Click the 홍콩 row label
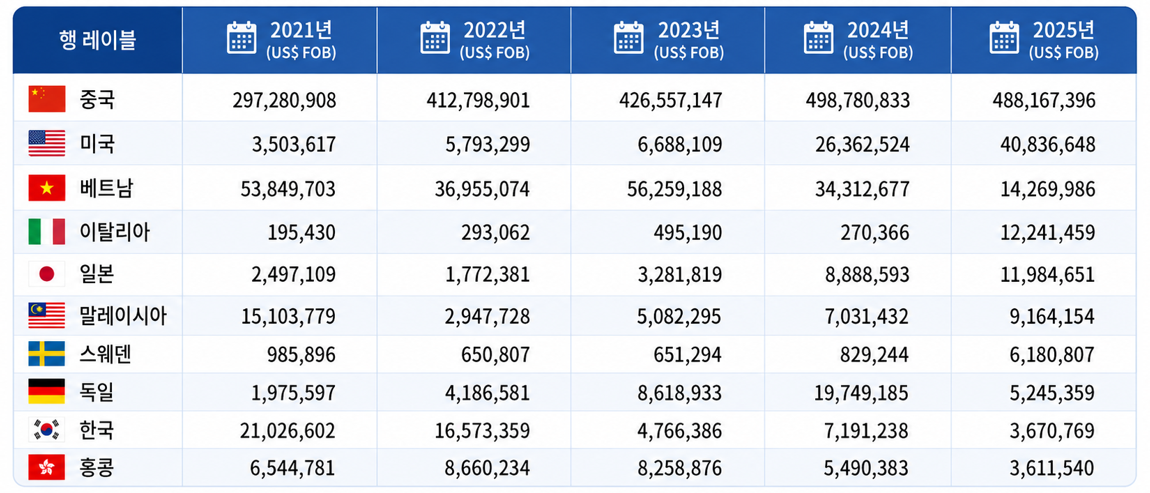 97,468
